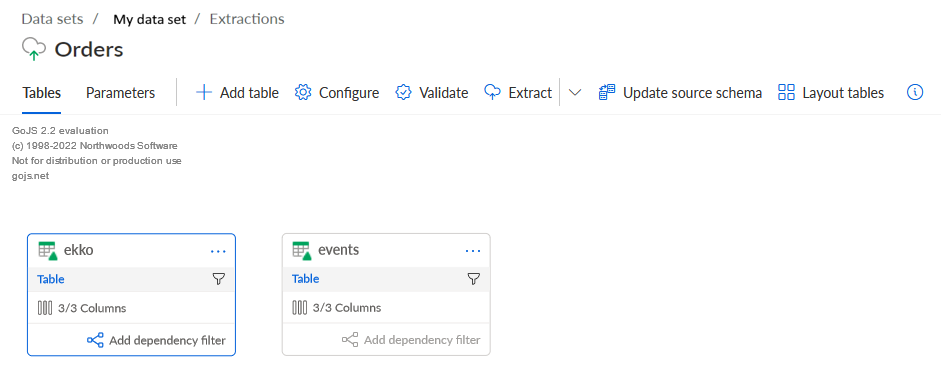The width and height of the screenshot is (941, 372).
Task: Switch to the Parameters tab
Action: [x=120, y=93]
